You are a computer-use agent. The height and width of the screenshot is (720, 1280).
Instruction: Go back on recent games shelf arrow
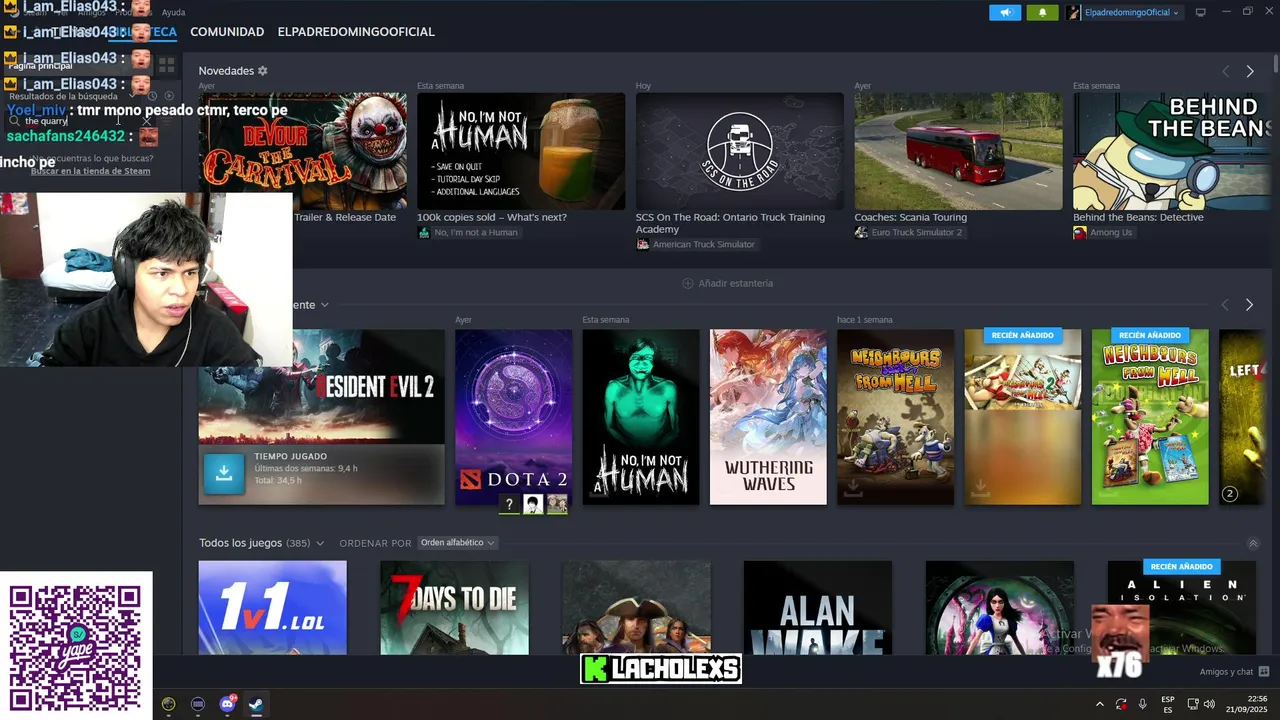click(x=1225, y=304)
